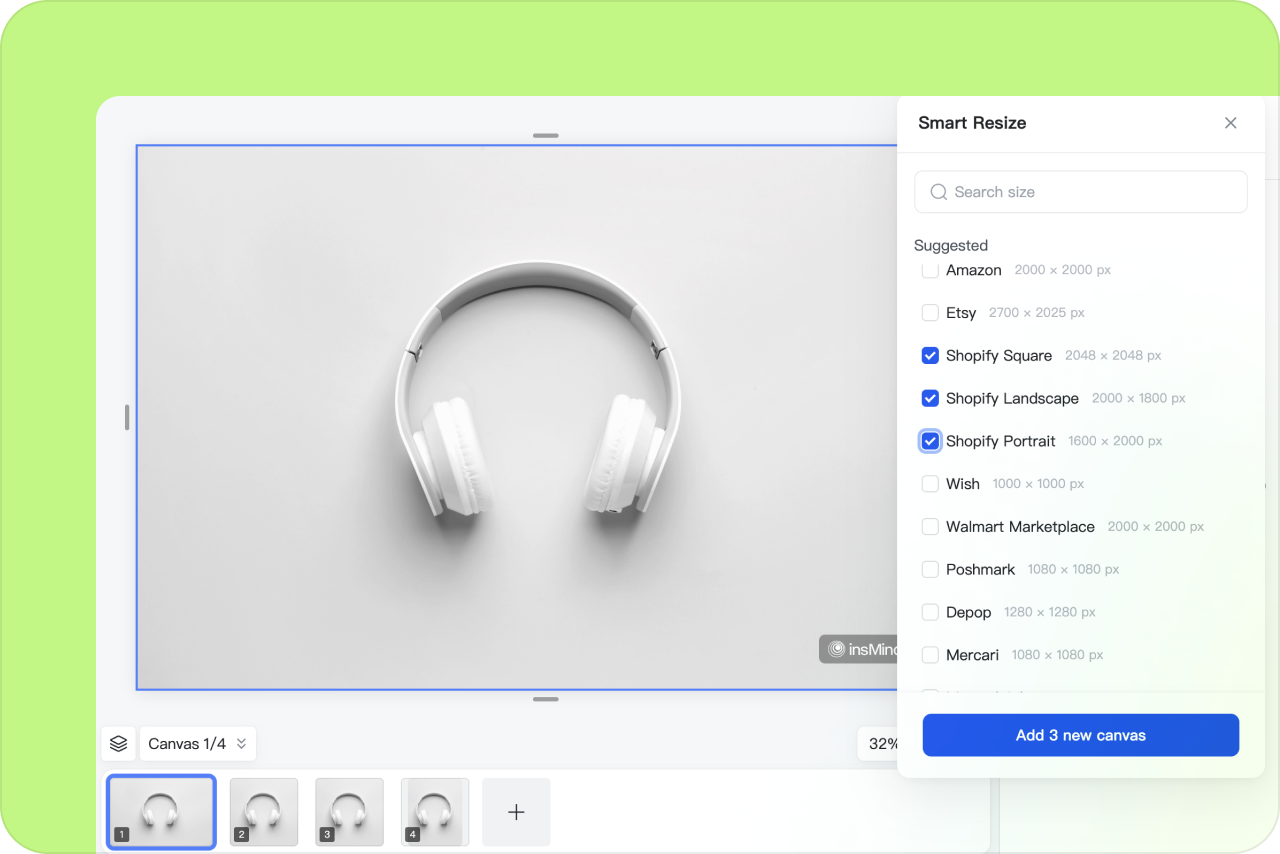Check the Etsy size checkbox

coord(930,313)
